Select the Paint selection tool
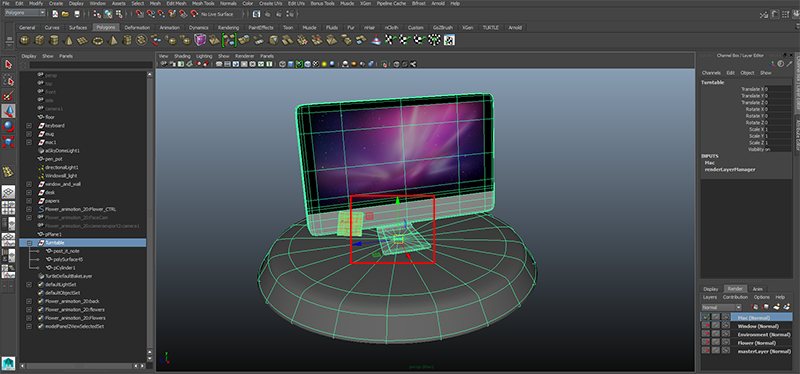 8,95
